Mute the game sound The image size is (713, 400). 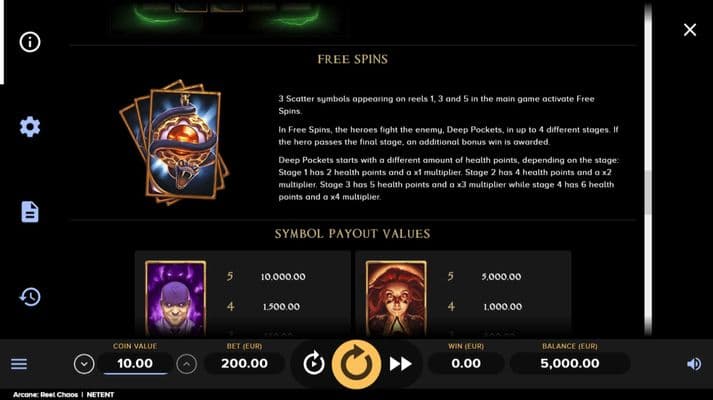[x=694, y=364]
